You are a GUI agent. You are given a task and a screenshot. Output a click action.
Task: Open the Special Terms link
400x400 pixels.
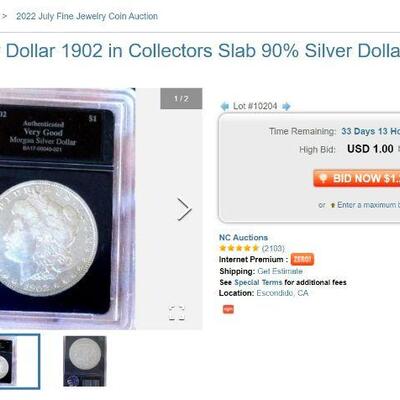258,282
